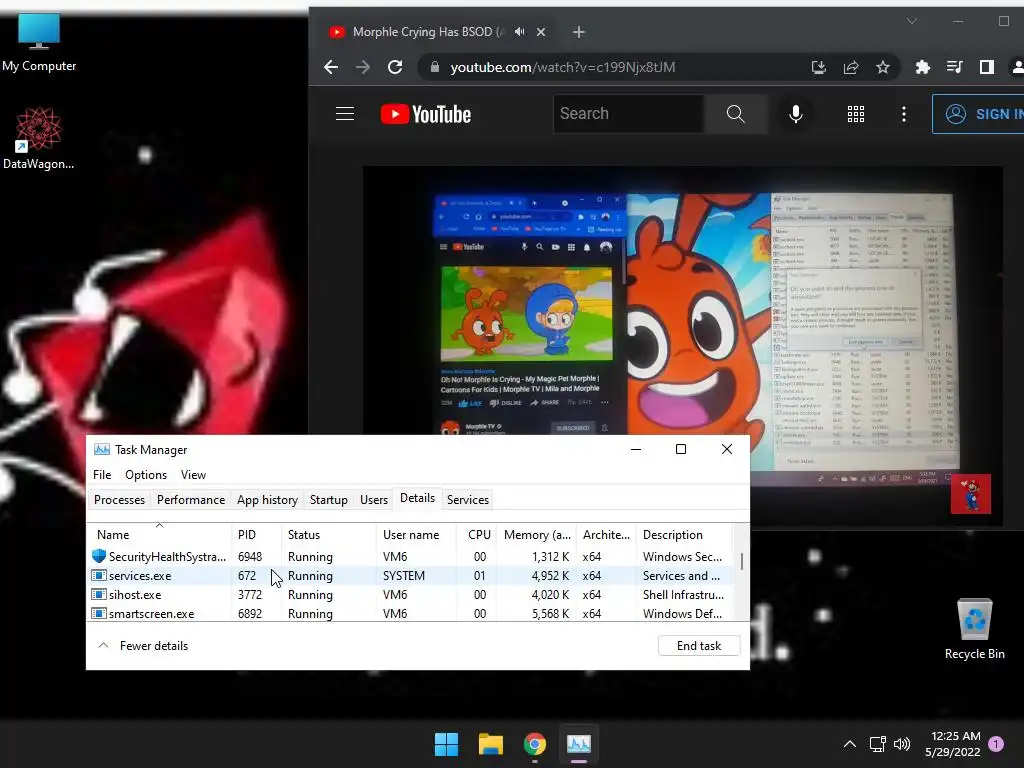1024x768 pixels.
Task: Open My Computer desktop icon
Action: click(39, 43)
